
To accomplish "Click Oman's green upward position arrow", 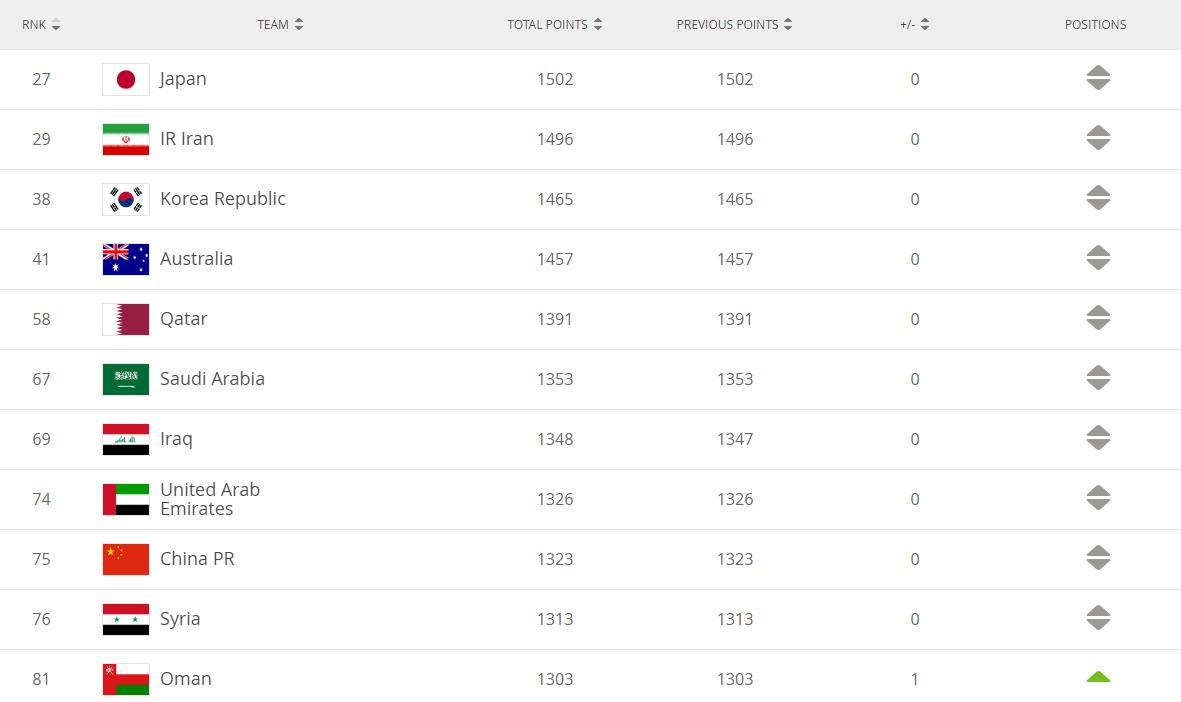I will click(x=1098, y=676).
